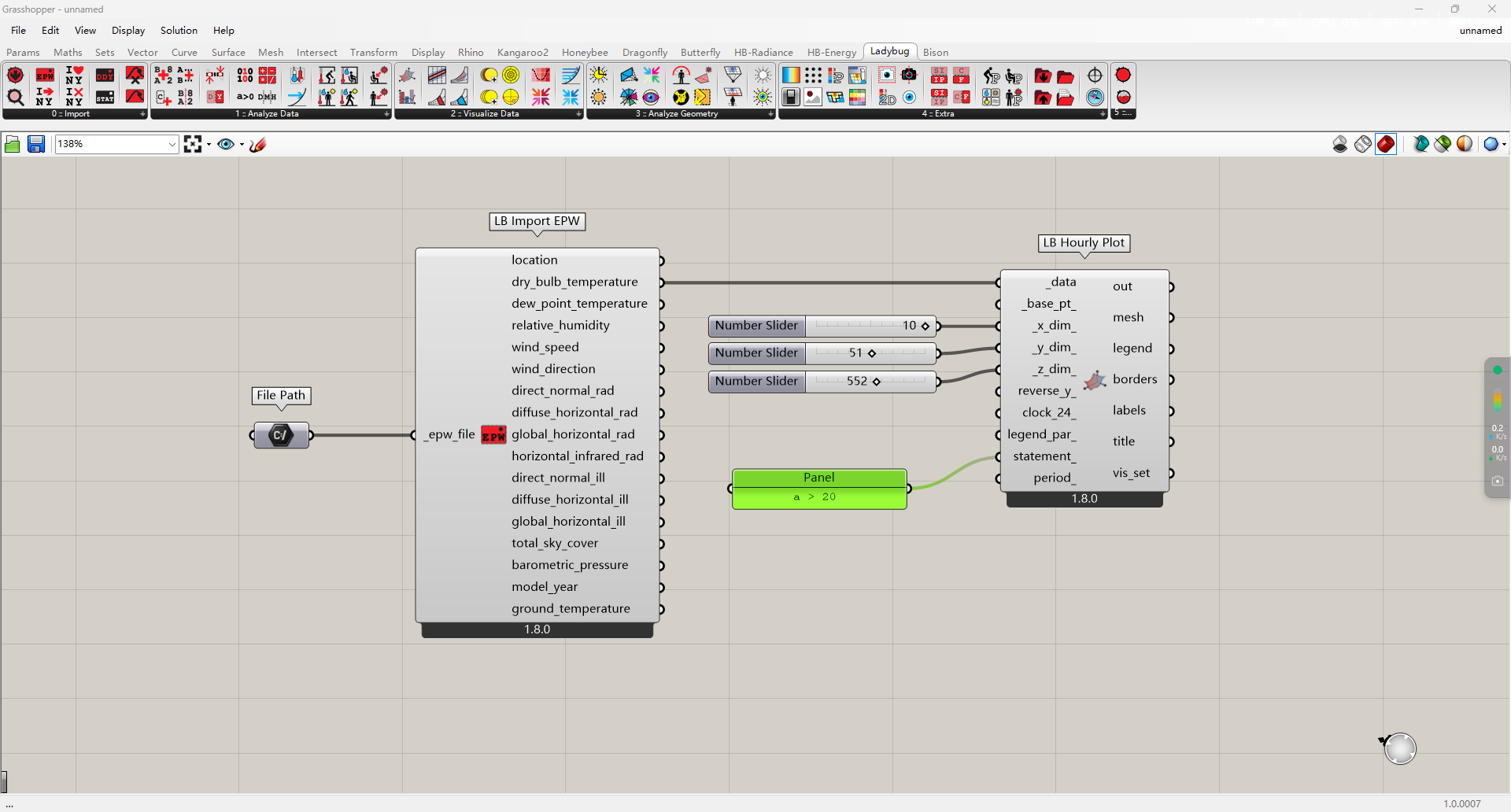Switch to the Honeybee tab
The image size is (1511, 812).
585,53
